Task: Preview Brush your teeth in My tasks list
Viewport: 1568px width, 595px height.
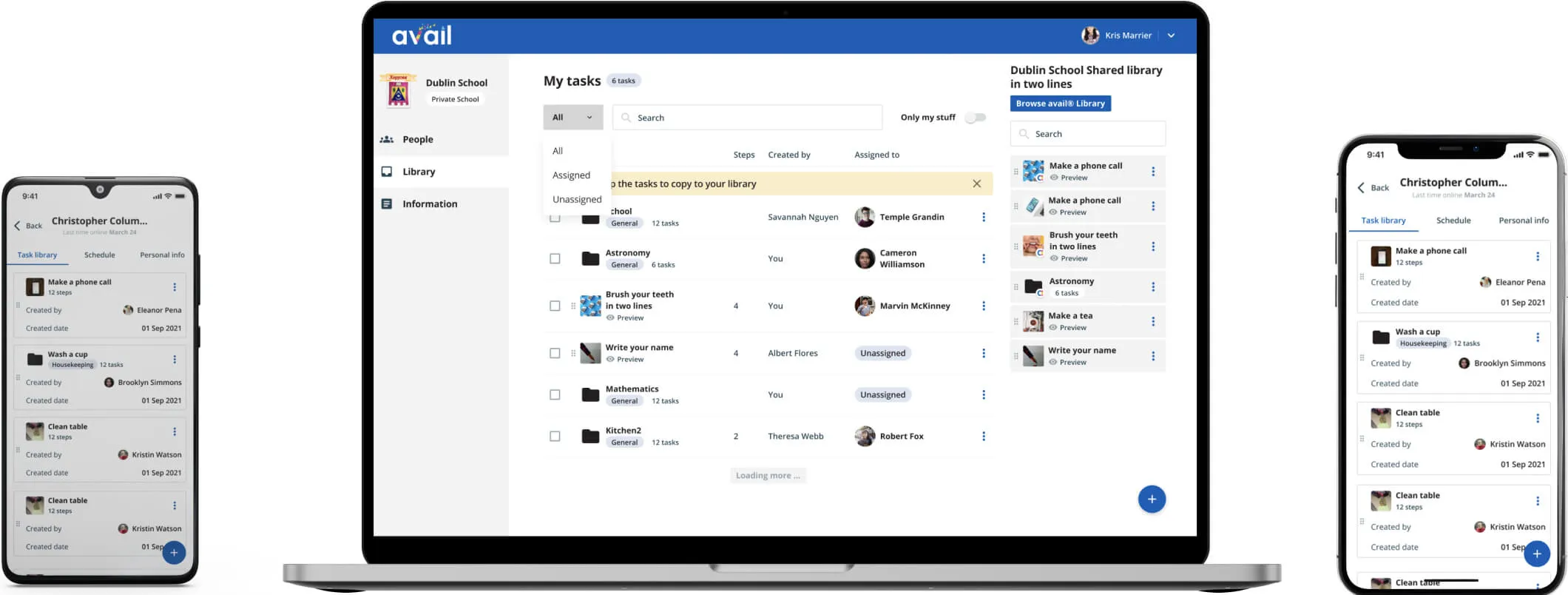Action: tap(625, 318)
